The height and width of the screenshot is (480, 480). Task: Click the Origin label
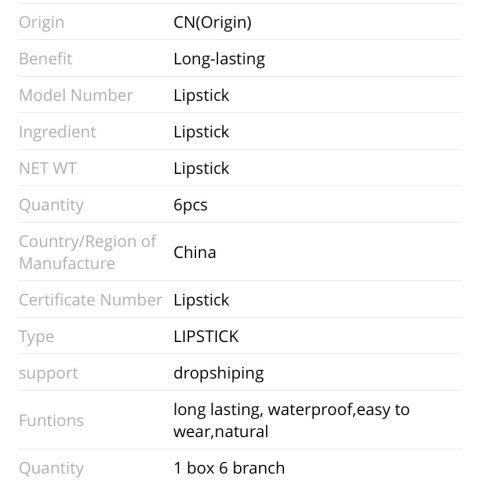42,23
